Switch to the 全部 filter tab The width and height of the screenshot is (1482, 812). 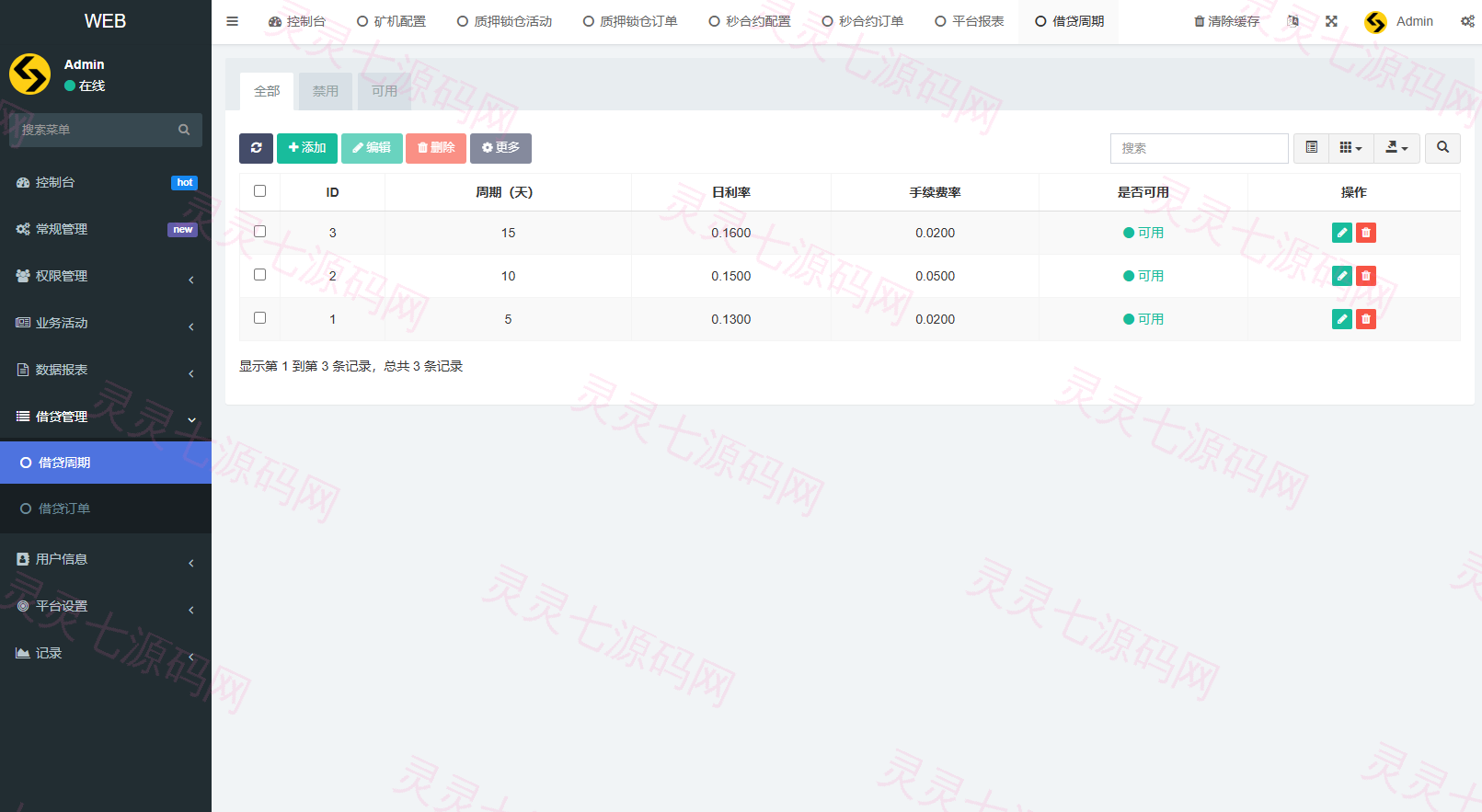(x=267, y=91)
